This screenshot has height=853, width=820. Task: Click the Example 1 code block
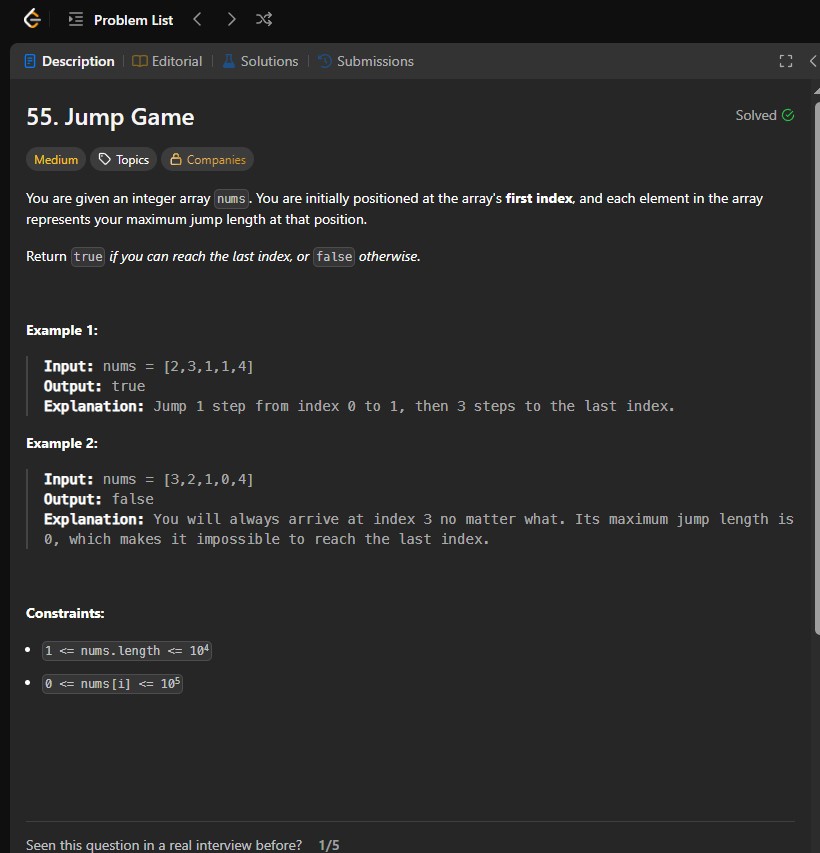point(360,386)
